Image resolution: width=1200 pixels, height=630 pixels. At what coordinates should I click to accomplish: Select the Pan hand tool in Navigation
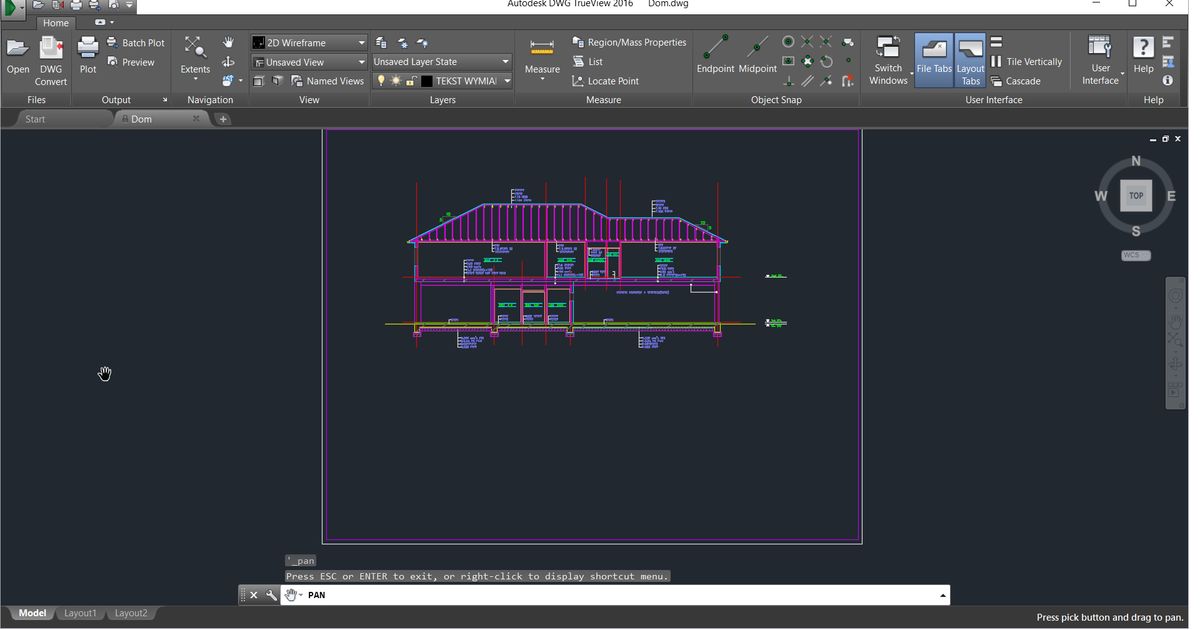[x=228, y=43]
